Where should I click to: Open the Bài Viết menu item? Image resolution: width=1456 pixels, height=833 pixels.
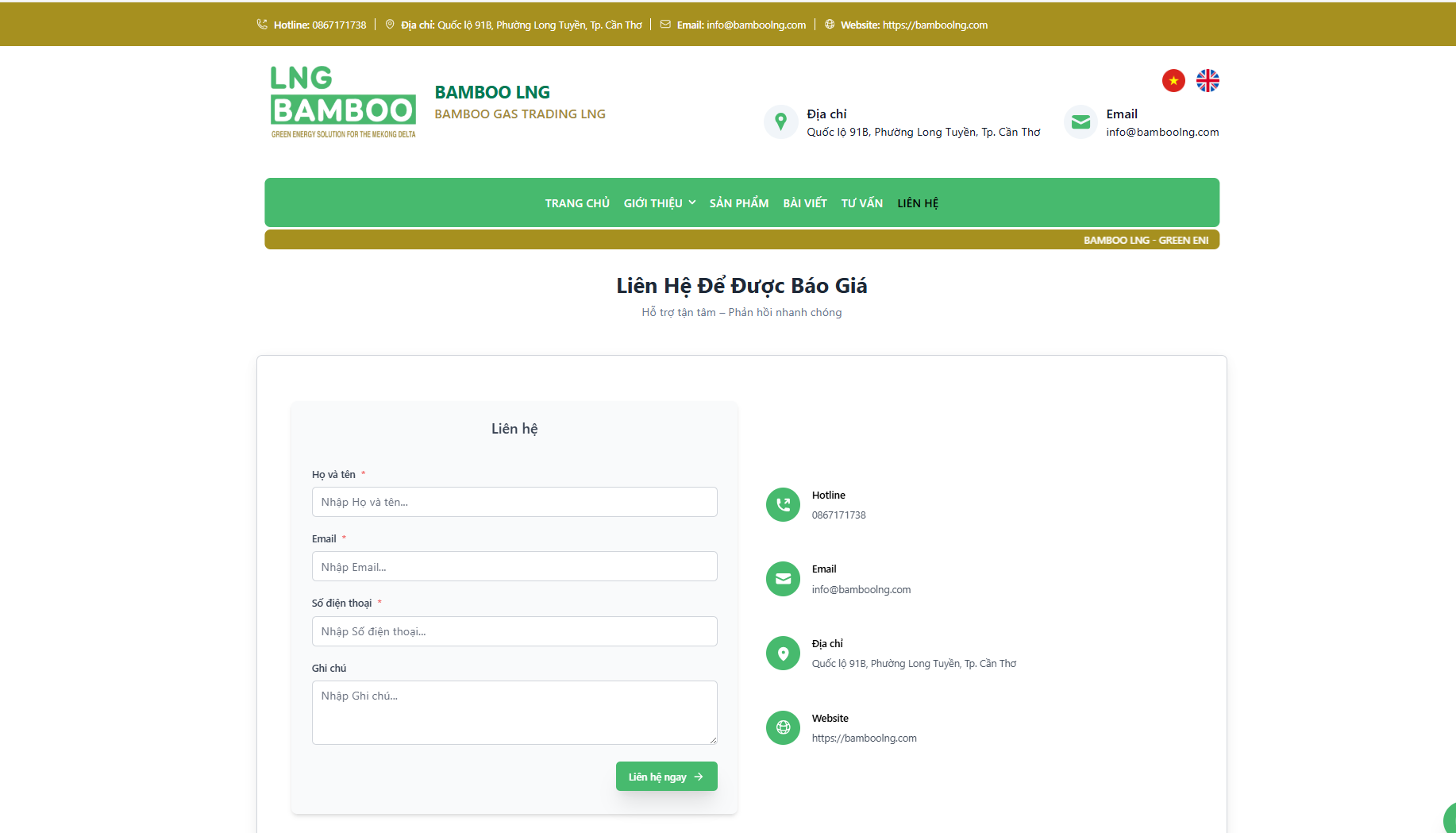point(805,203)
